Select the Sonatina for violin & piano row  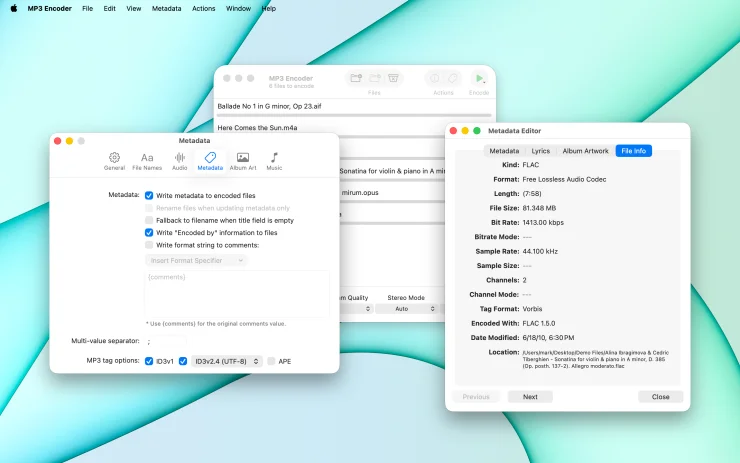[393, 171]
